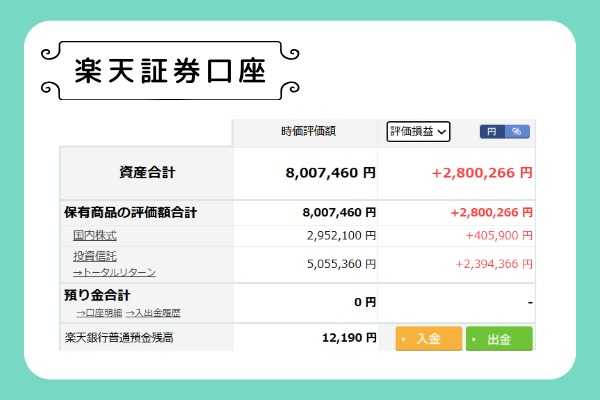Open the →入出金履歴 link
The image size is (600, 400).
point(153,313)
